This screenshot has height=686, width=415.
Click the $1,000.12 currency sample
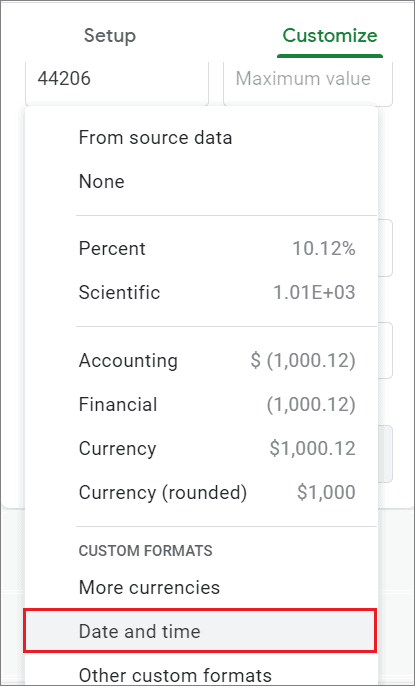[312, 449]
